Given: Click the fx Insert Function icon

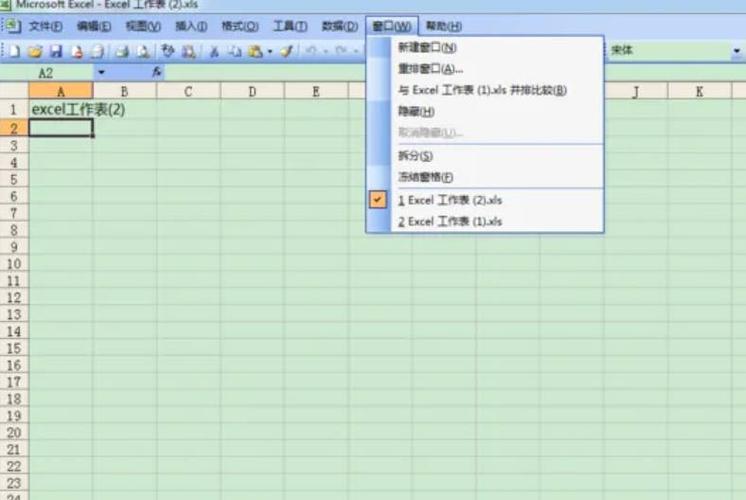Looking at the screenshot, I should [x=157, y=72].
